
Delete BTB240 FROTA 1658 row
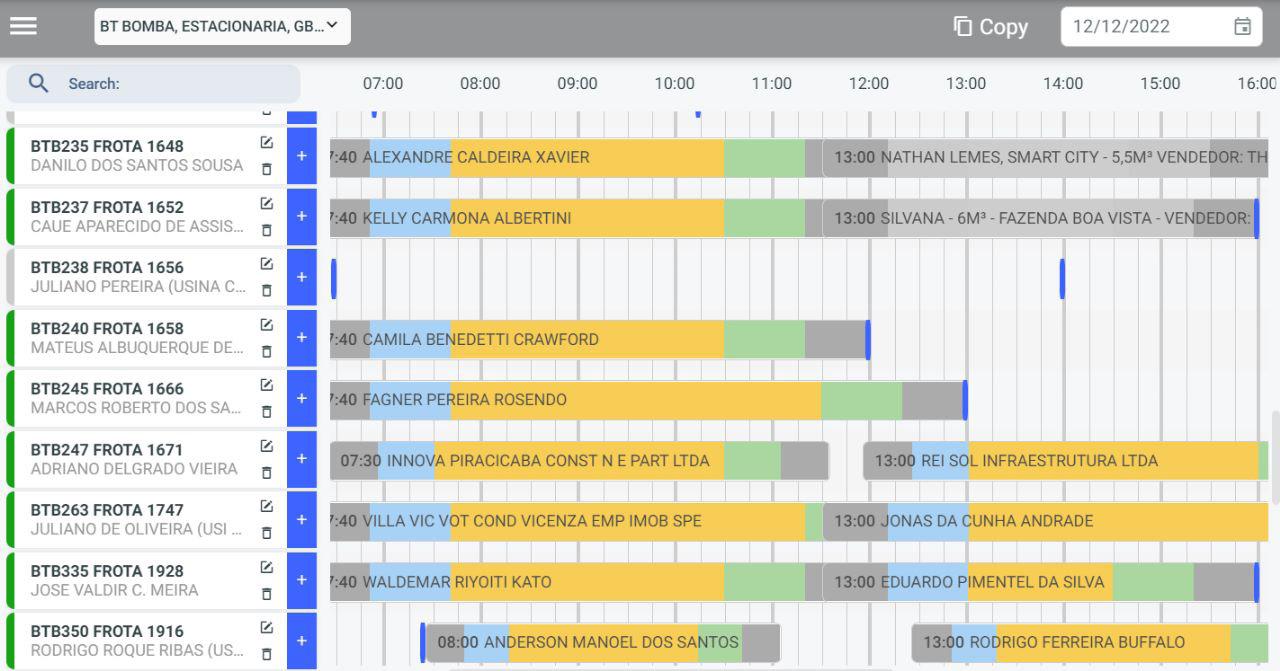(266, 351)
